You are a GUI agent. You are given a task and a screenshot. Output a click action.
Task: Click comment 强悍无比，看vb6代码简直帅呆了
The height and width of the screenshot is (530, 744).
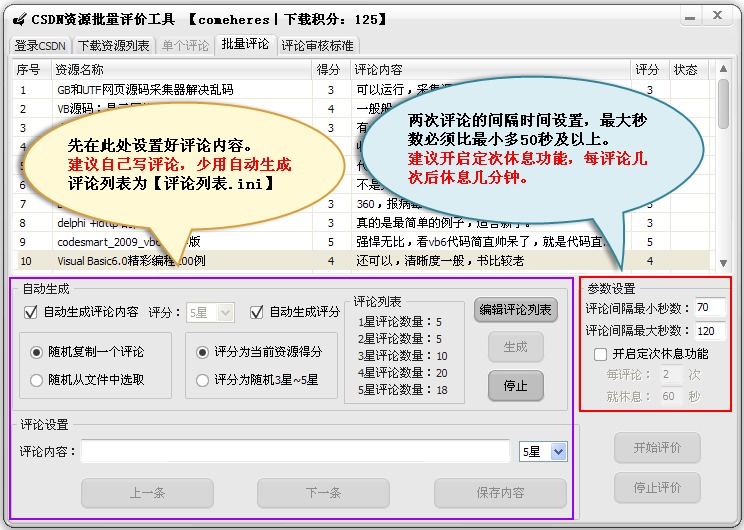coord(481,242)
